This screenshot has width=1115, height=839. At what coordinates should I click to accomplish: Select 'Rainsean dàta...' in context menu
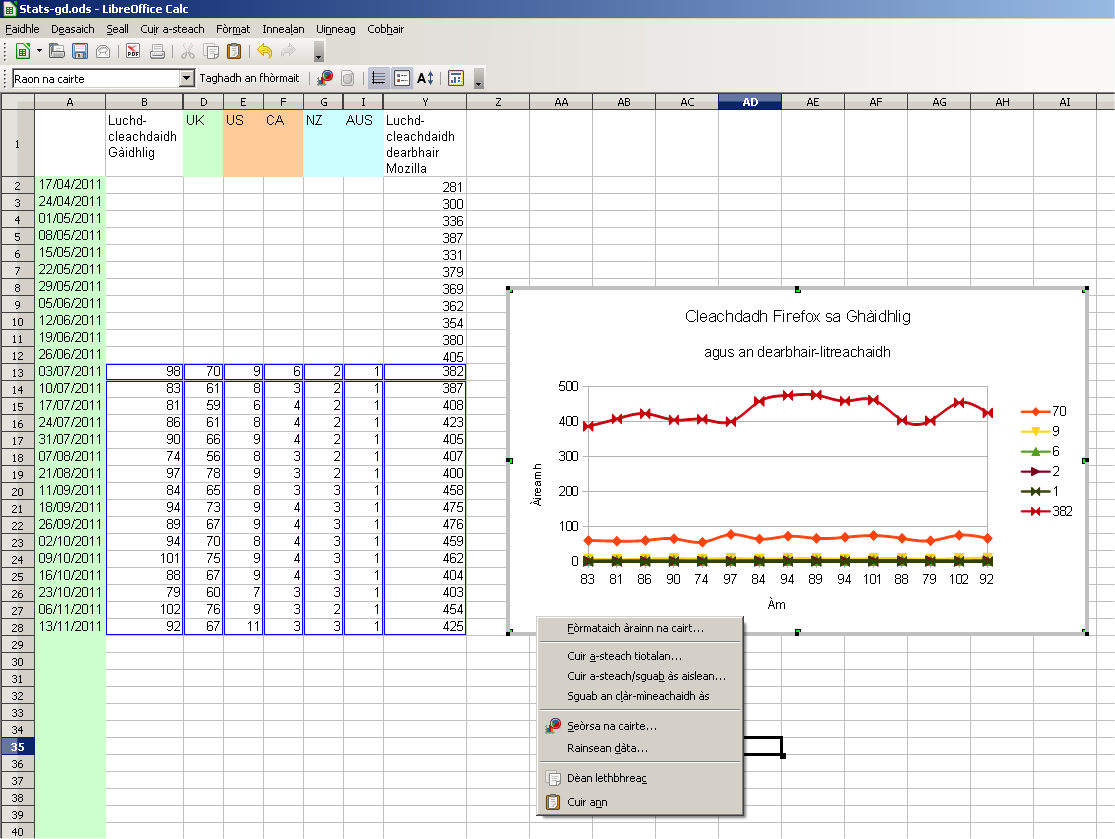607,748
